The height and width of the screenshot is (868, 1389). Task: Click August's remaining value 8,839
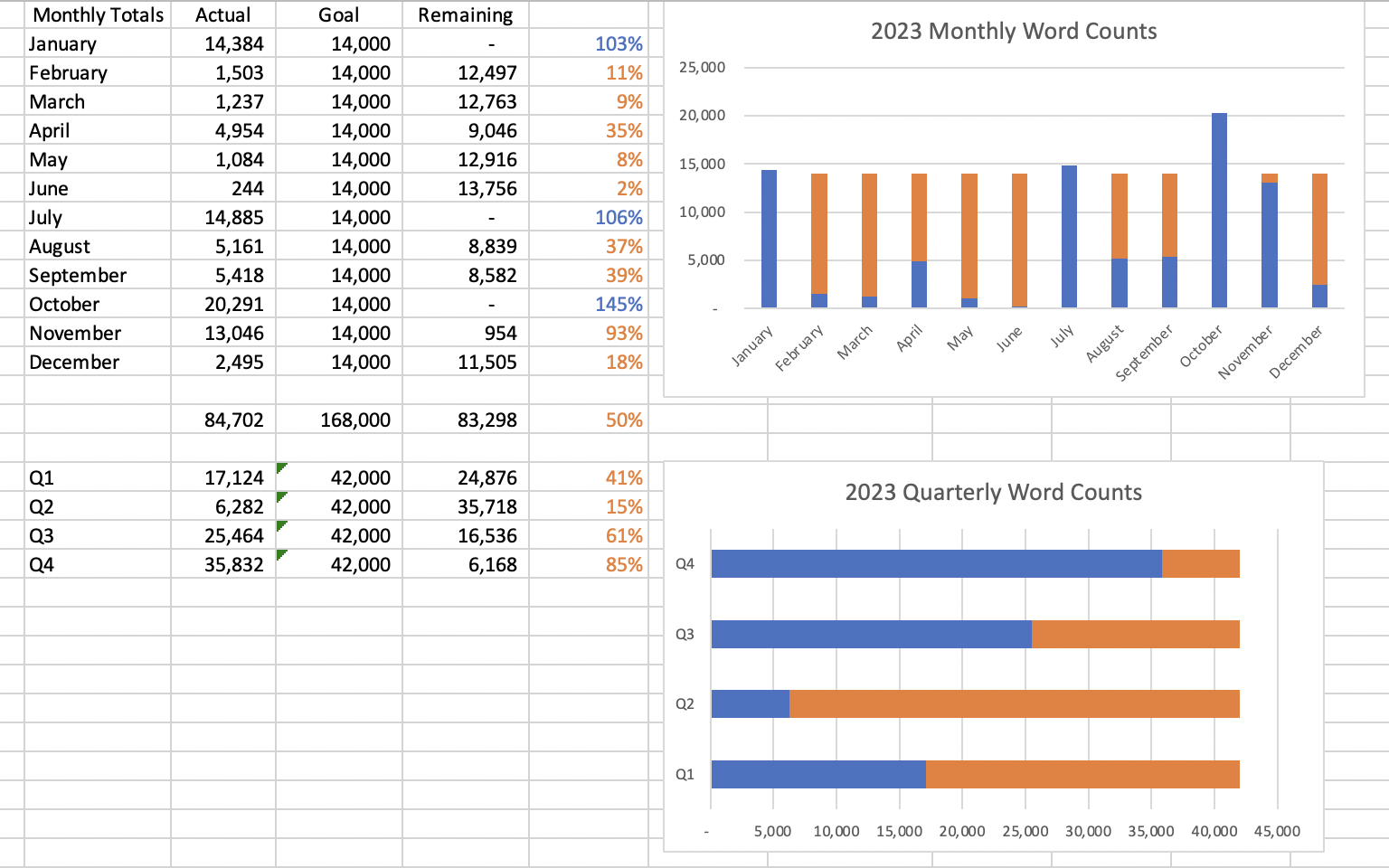coord(466,246)
